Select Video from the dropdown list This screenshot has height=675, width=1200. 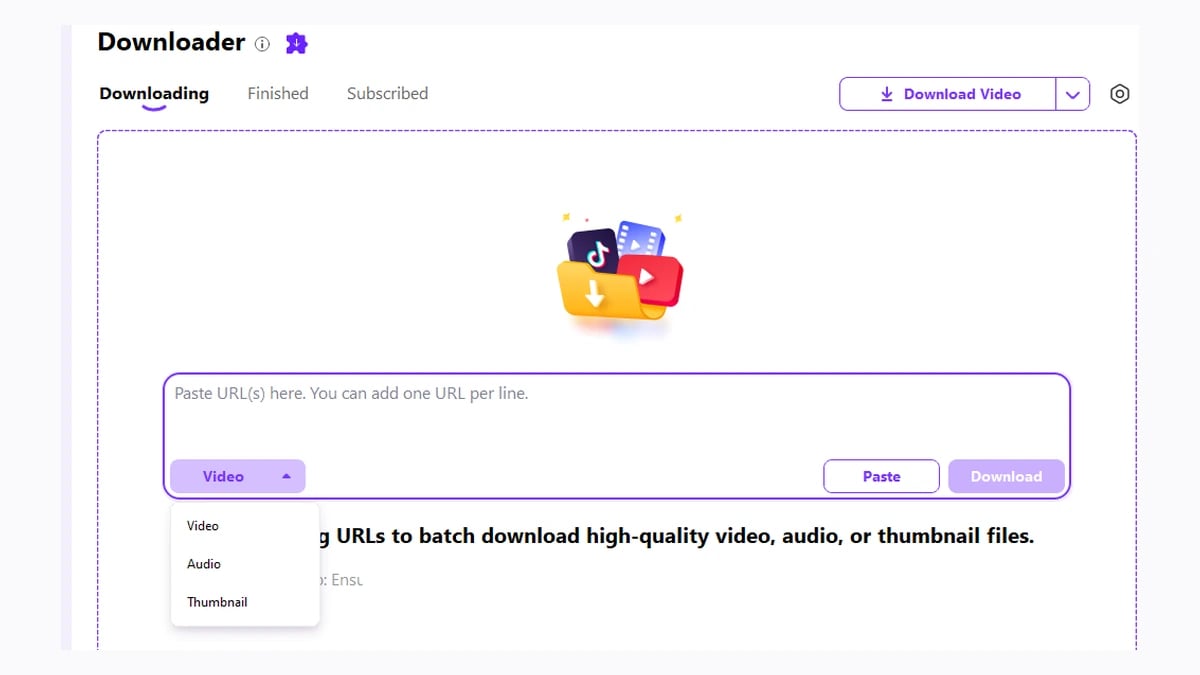point(245,526)
